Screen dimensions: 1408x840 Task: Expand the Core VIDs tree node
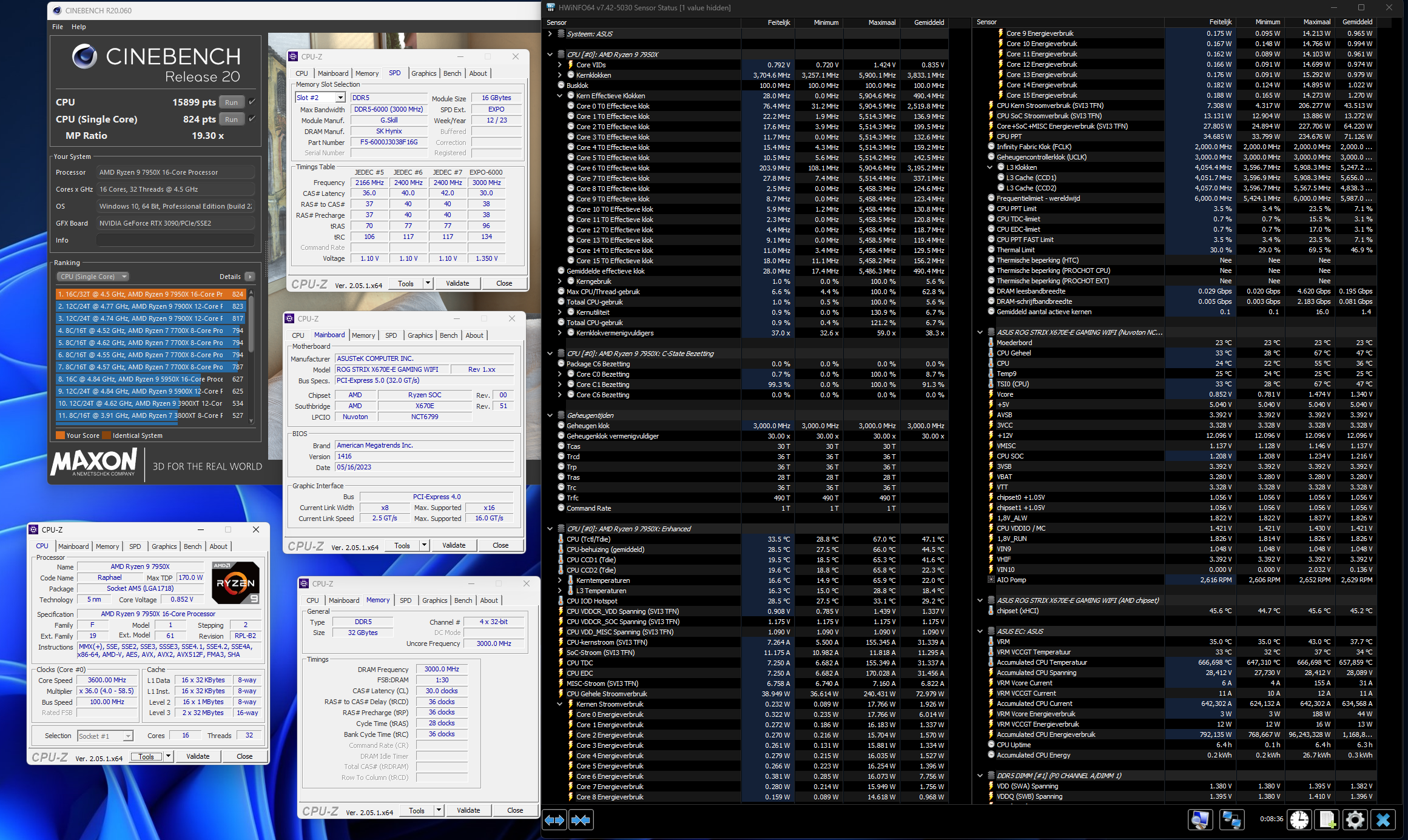tap(559, 65)
